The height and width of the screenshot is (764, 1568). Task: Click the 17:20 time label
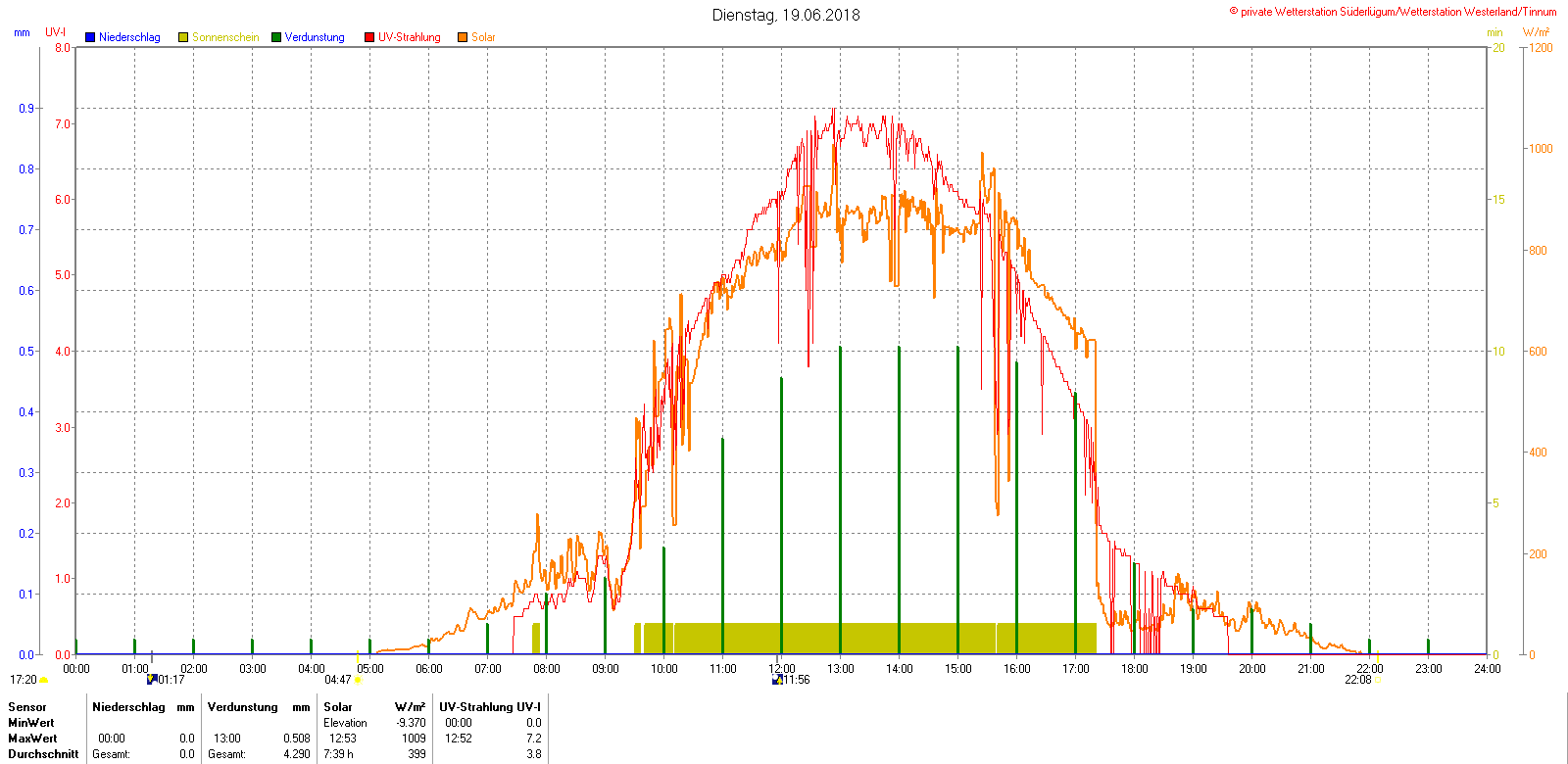(24, 680)
